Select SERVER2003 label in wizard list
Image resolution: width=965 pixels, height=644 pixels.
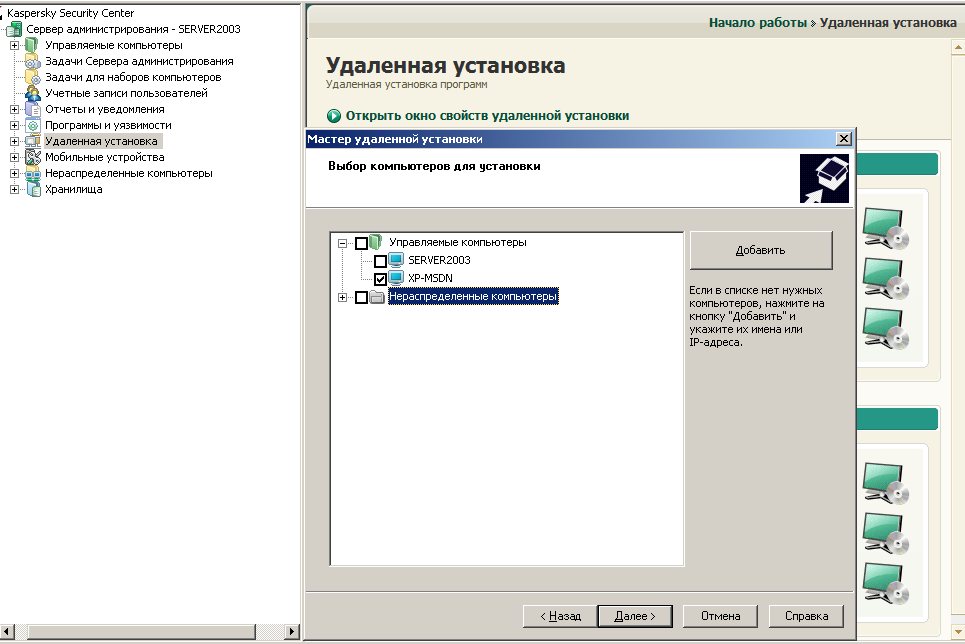click(x=439, y=260)
